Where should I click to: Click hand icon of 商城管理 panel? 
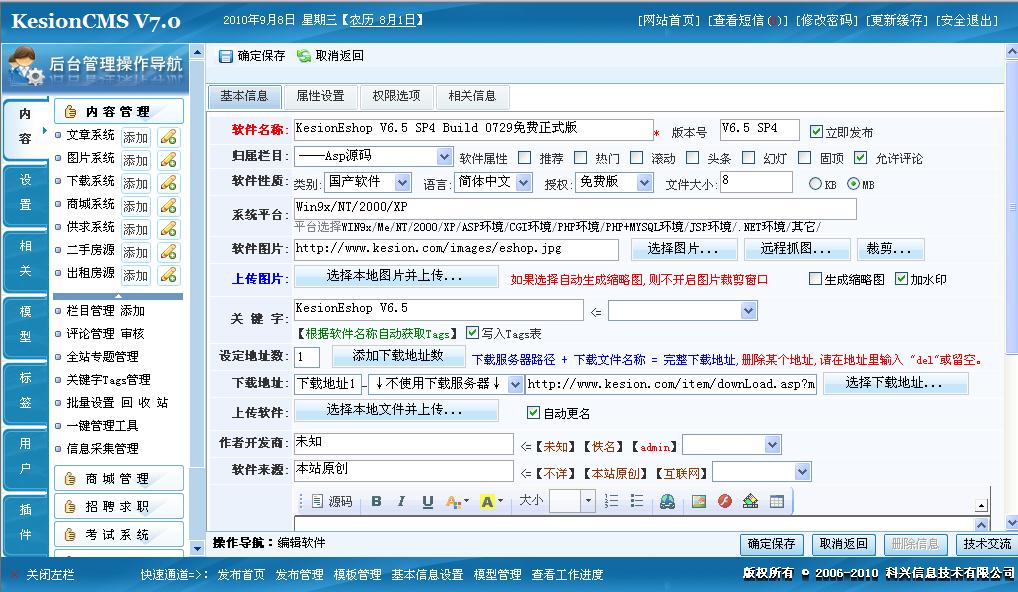coord(70,479)
